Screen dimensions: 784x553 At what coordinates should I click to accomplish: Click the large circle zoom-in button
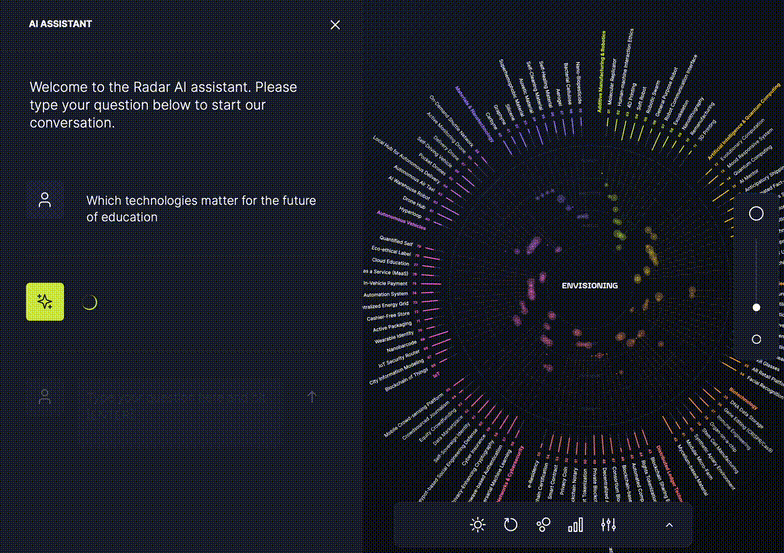[x=756, y=214]
